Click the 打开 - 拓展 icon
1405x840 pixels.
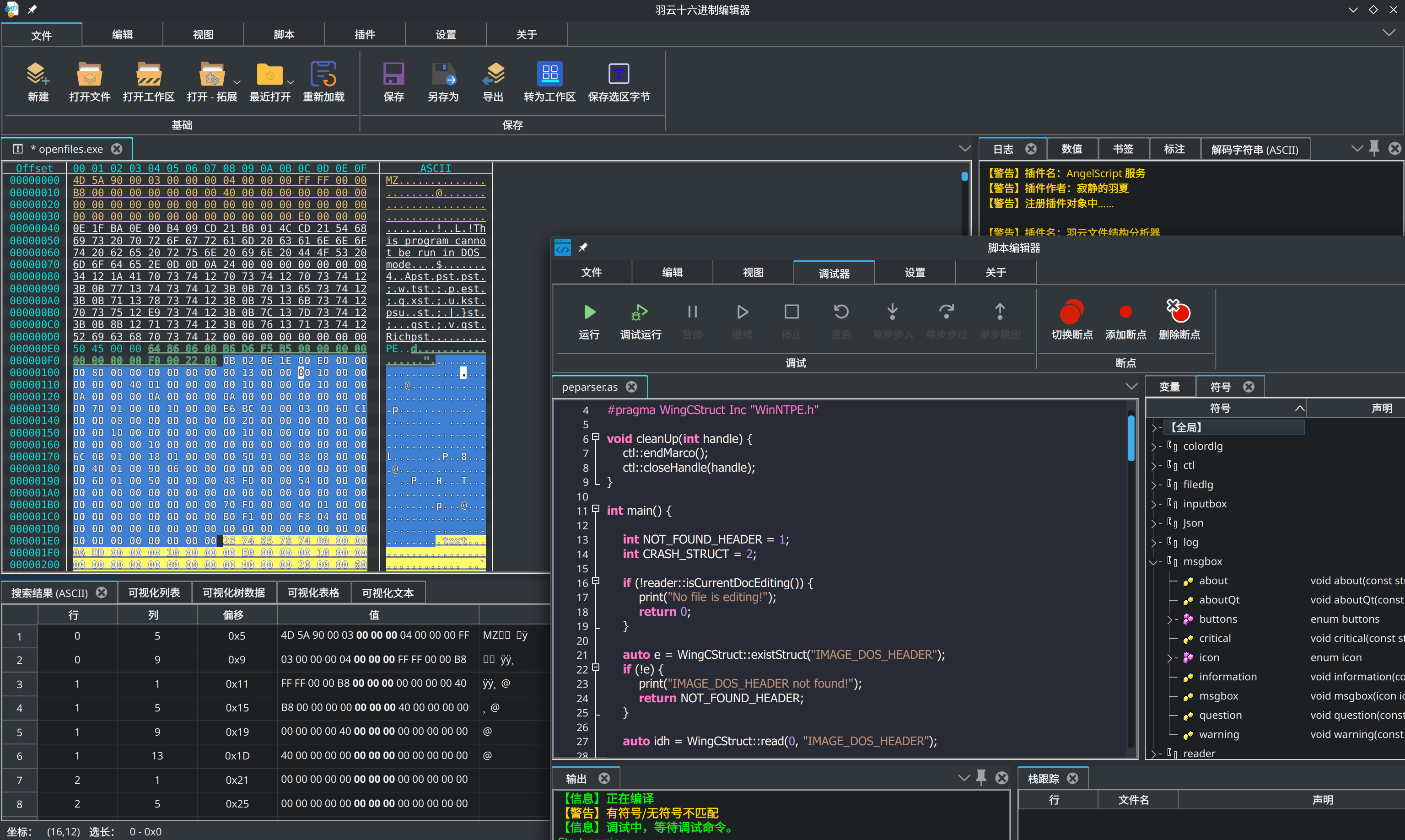point(212,74)
